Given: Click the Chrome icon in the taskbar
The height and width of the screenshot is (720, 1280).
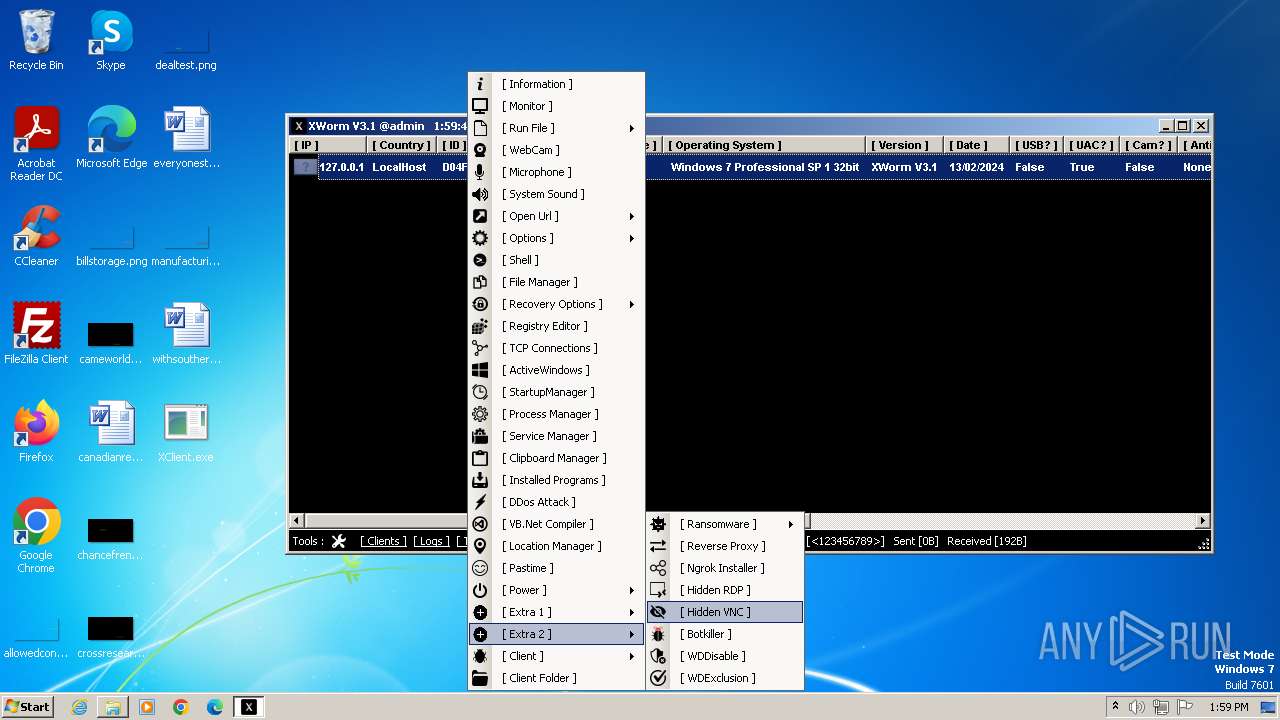Looking at the screenshot, I should 181,707.
